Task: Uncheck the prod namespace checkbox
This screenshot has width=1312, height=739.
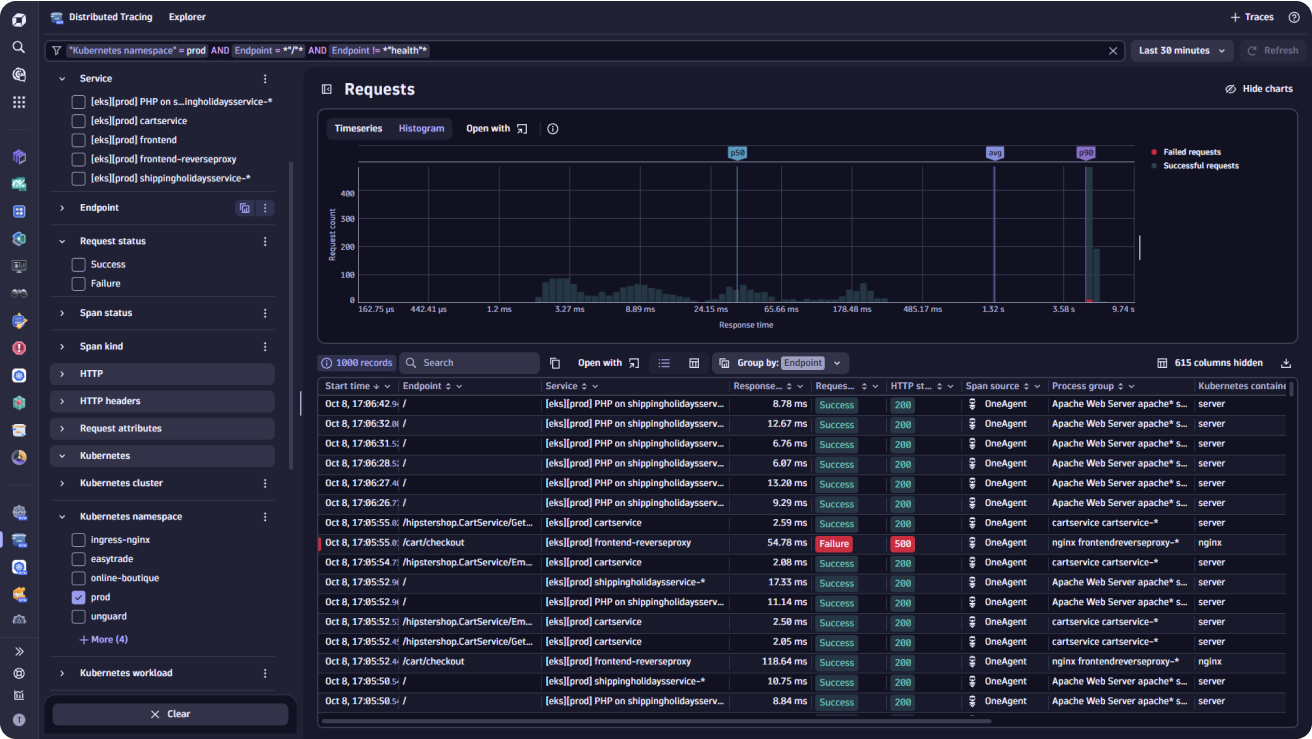Action: coord(79,597)
